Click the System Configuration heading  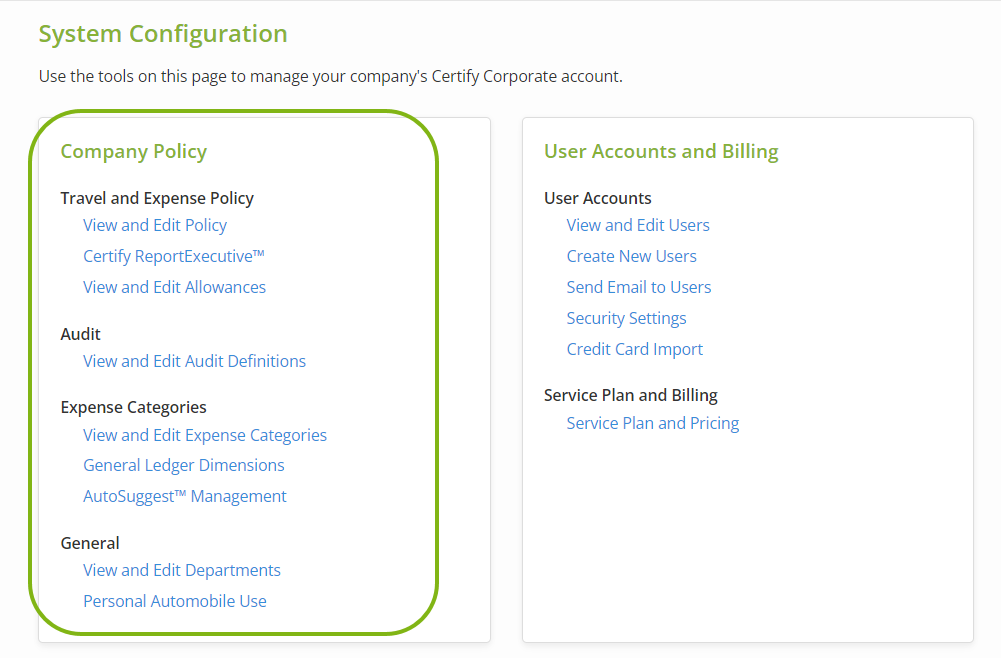click(x=163, y=33)
